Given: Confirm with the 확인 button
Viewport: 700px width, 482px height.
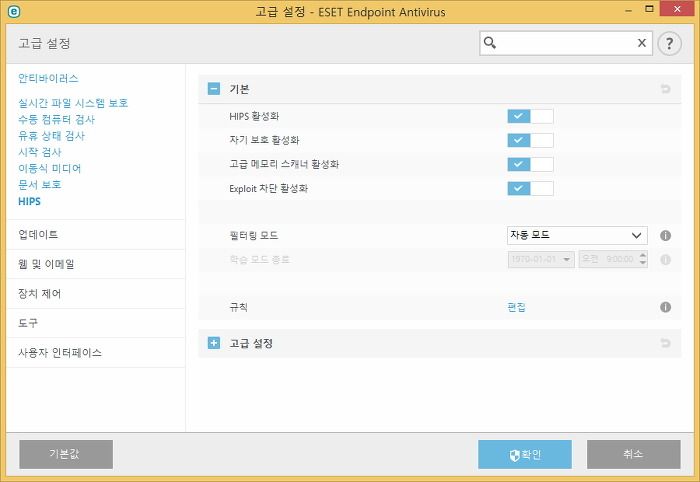Looking at the screenshot, I should coord(525,454).
